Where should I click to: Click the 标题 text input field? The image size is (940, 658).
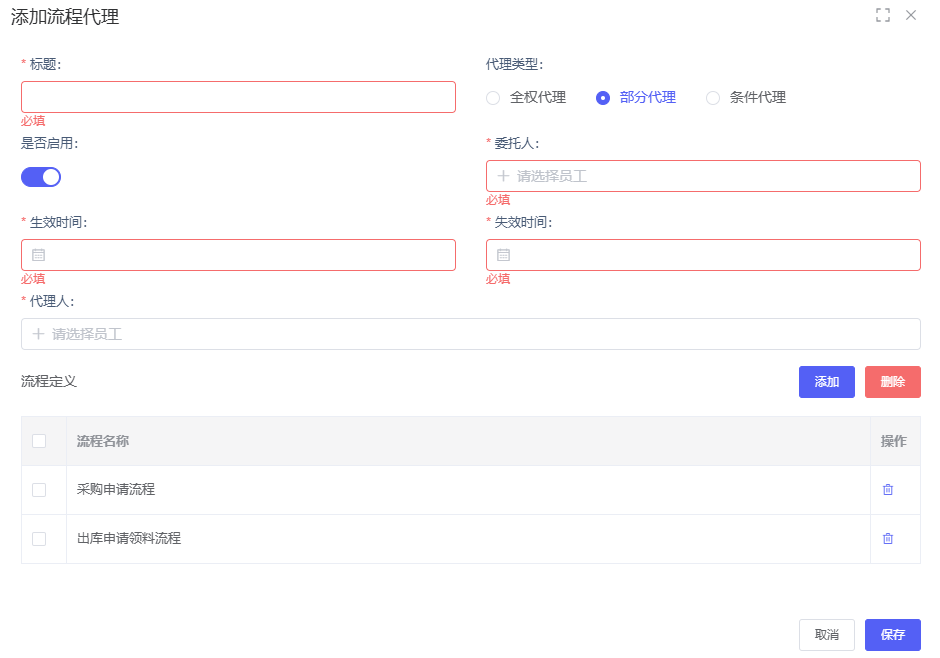click(238, 97)
